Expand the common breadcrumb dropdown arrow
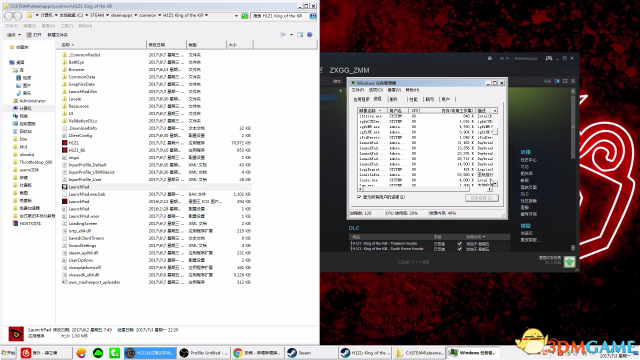 pos(160,16)
